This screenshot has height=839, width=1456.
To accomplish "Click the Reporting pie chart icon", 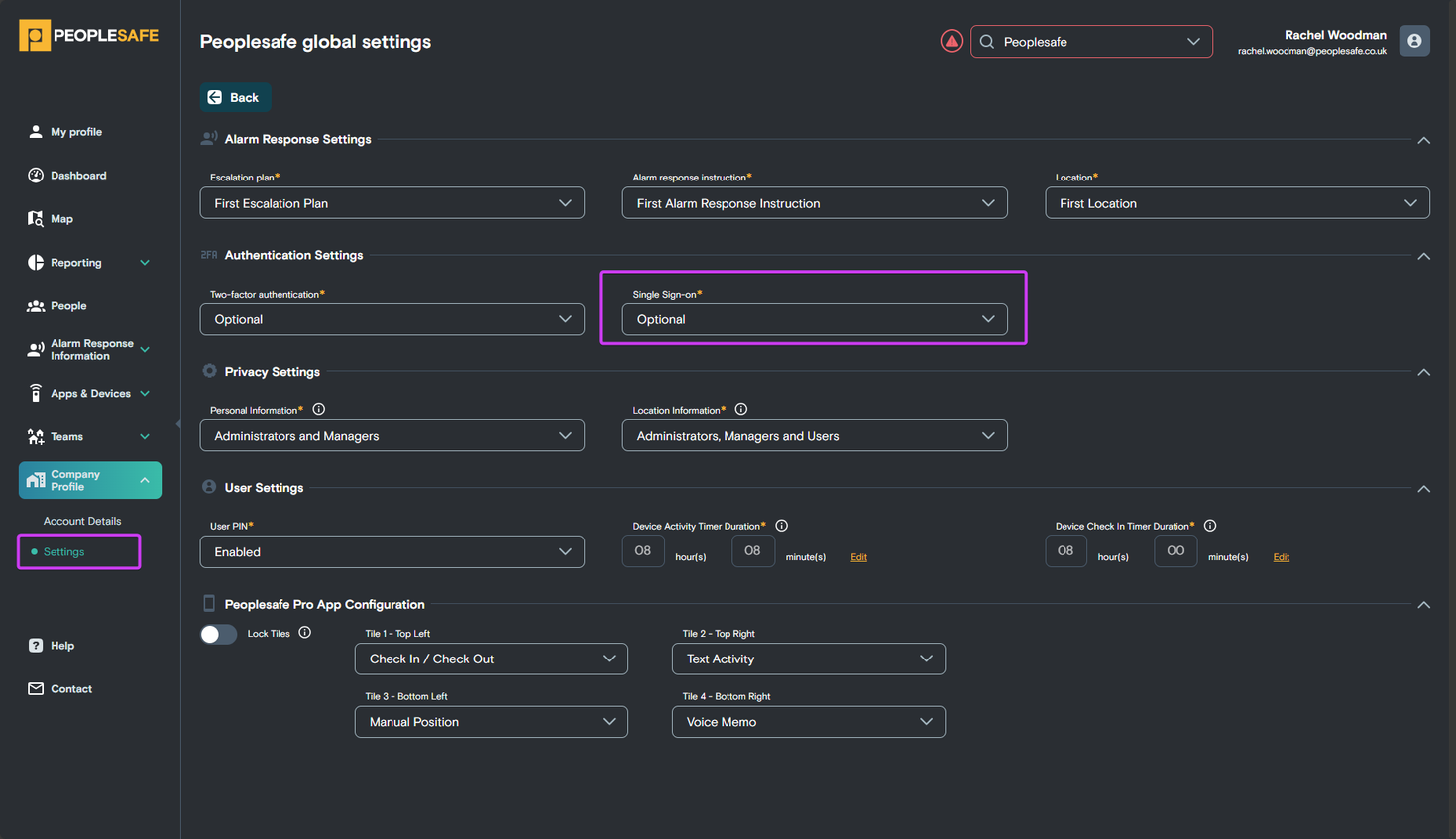I will click(x=36, y=263).
